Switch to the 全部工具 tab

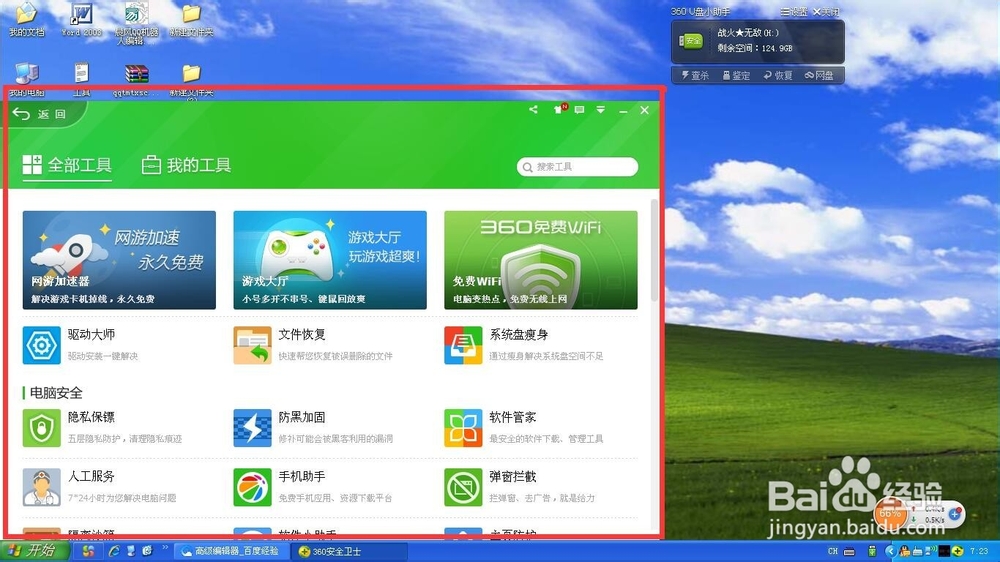67,165
